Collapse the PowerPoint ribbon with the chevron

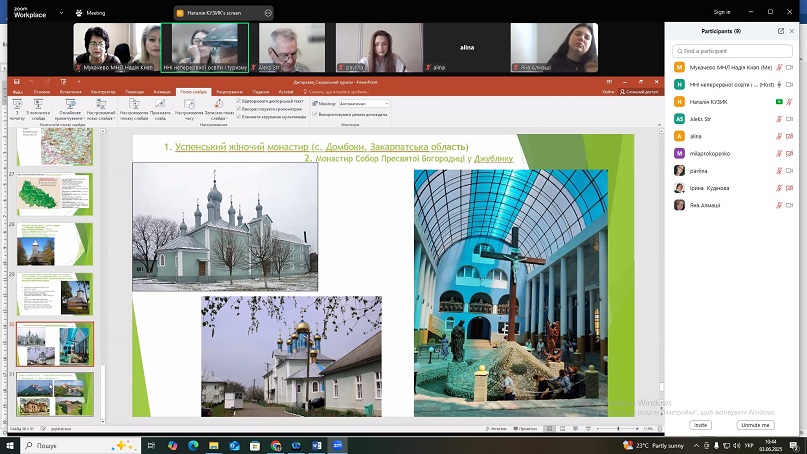659,125
